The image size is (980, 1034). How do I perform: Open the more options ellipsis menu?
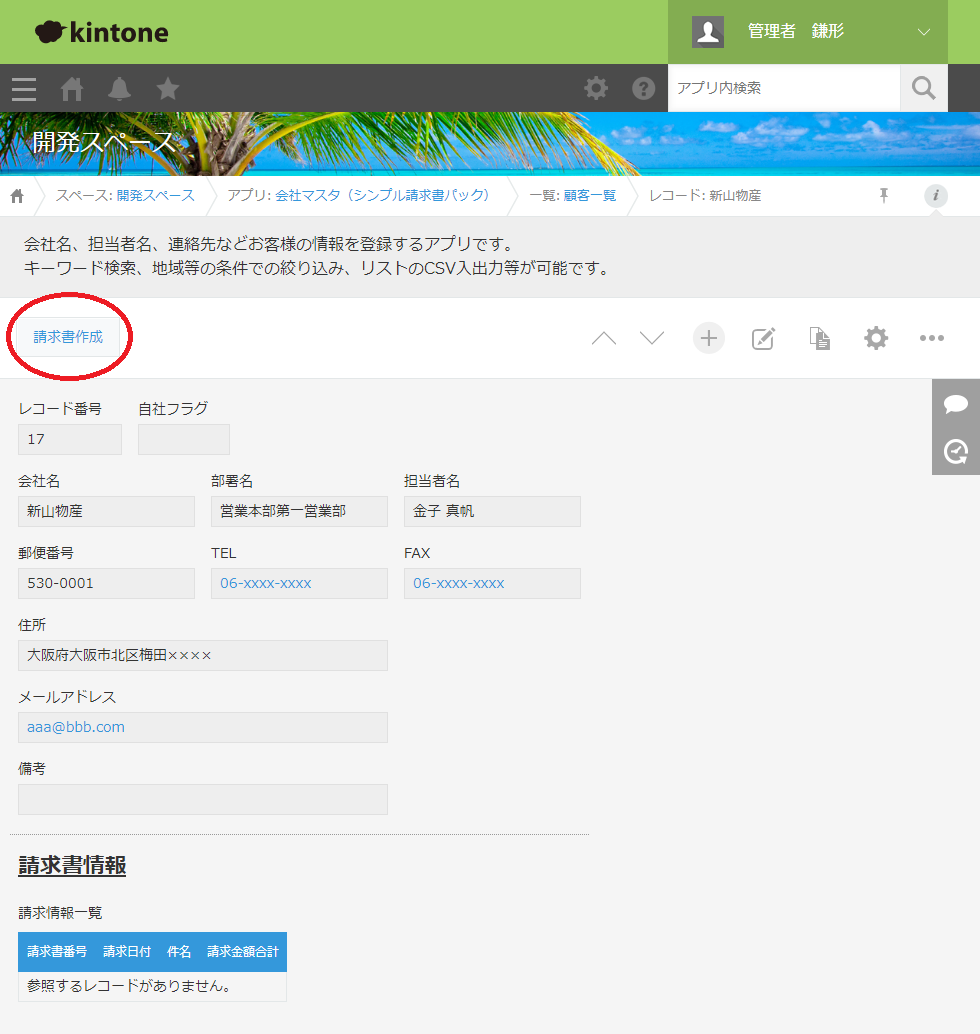[x=932, y=338]
